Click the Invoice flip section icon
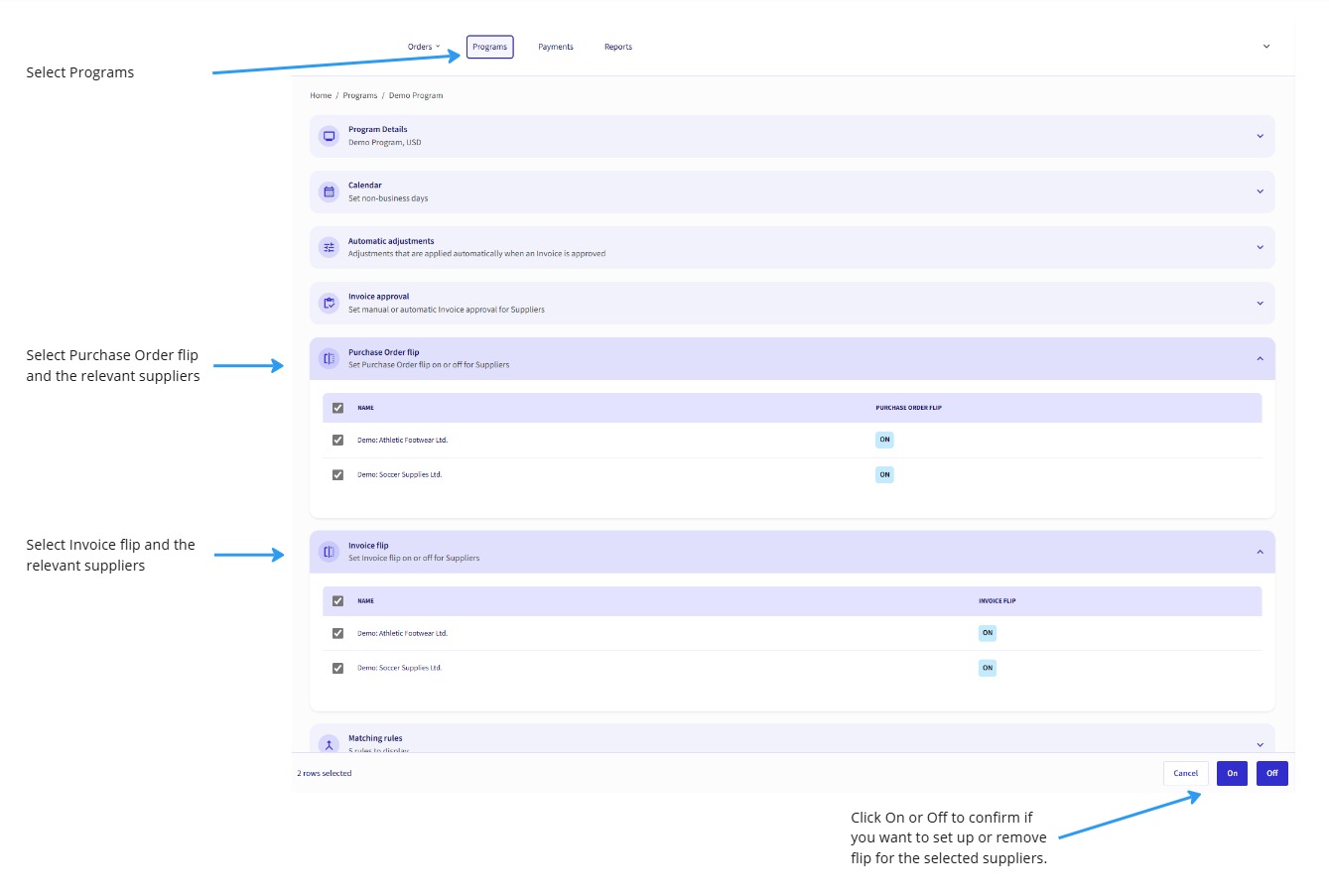Viewport: 1329px width, 896px height. click(x=329, y=552)
